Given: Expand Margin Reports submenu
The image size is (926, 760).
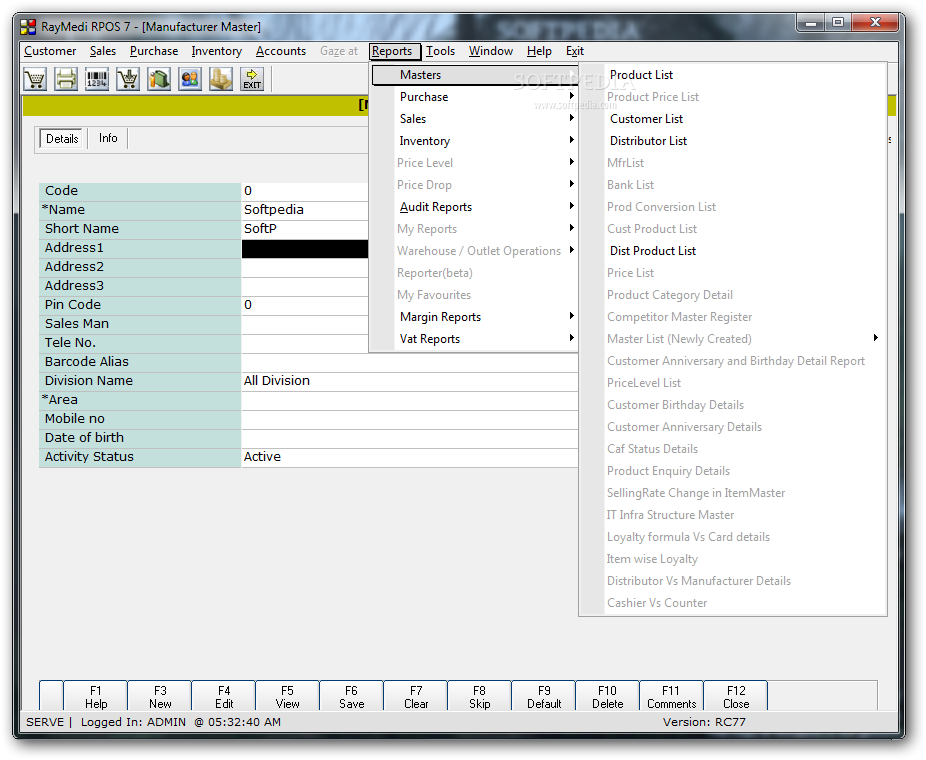Looking at the screenshot, I should (x=474, y=317).
